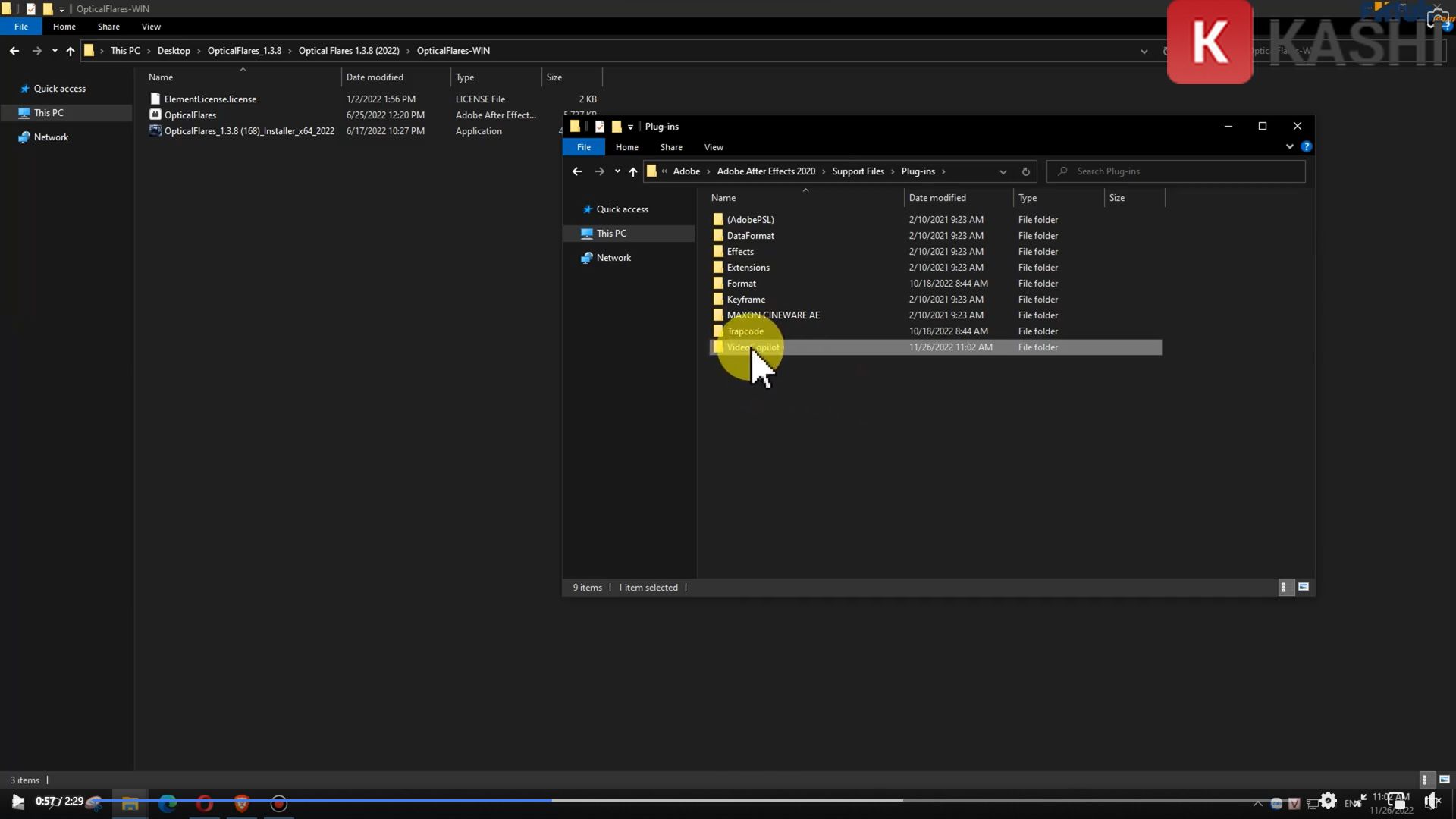Click Properties quick access icon in Plug-ins titlebar

tap(599, 127)
